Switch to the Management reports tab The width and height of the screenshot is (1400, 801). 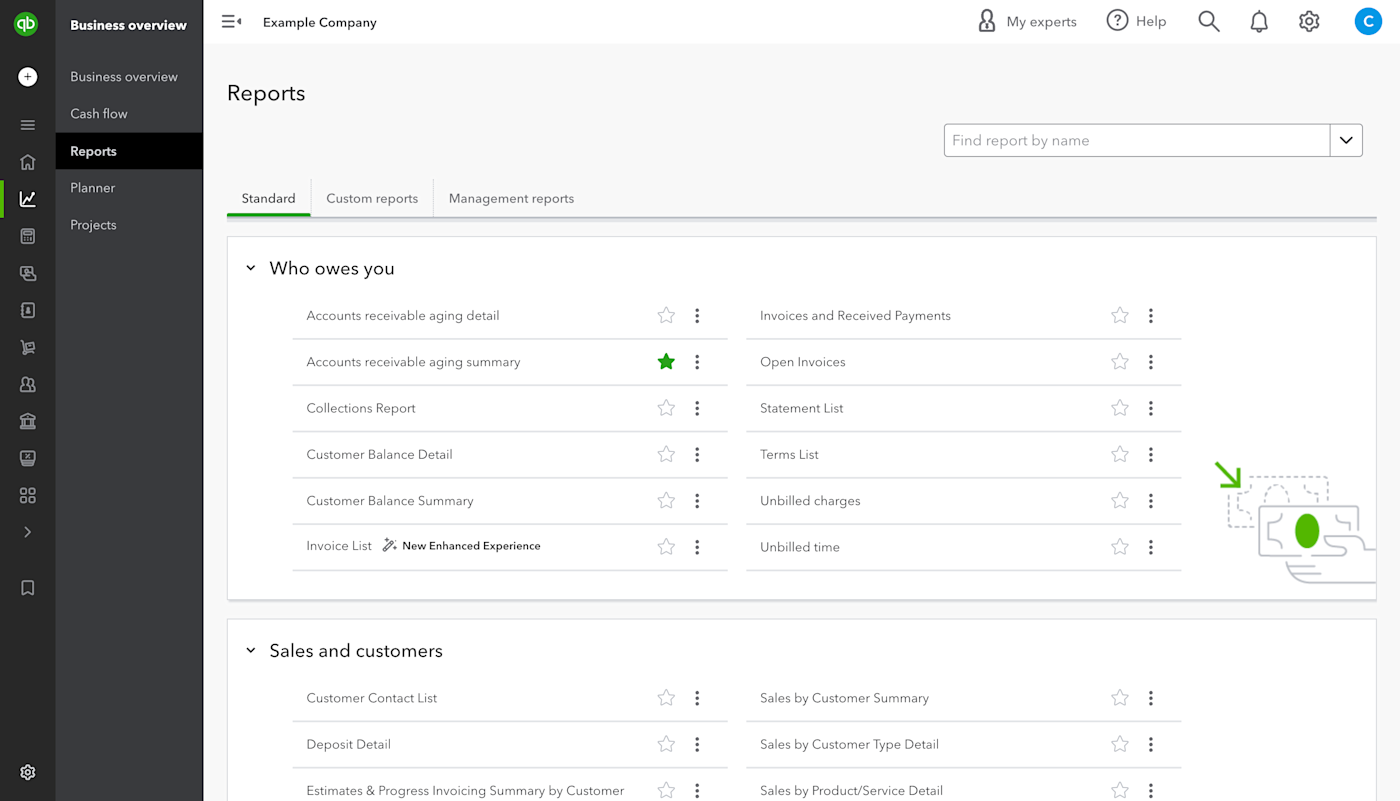point(511,199)
